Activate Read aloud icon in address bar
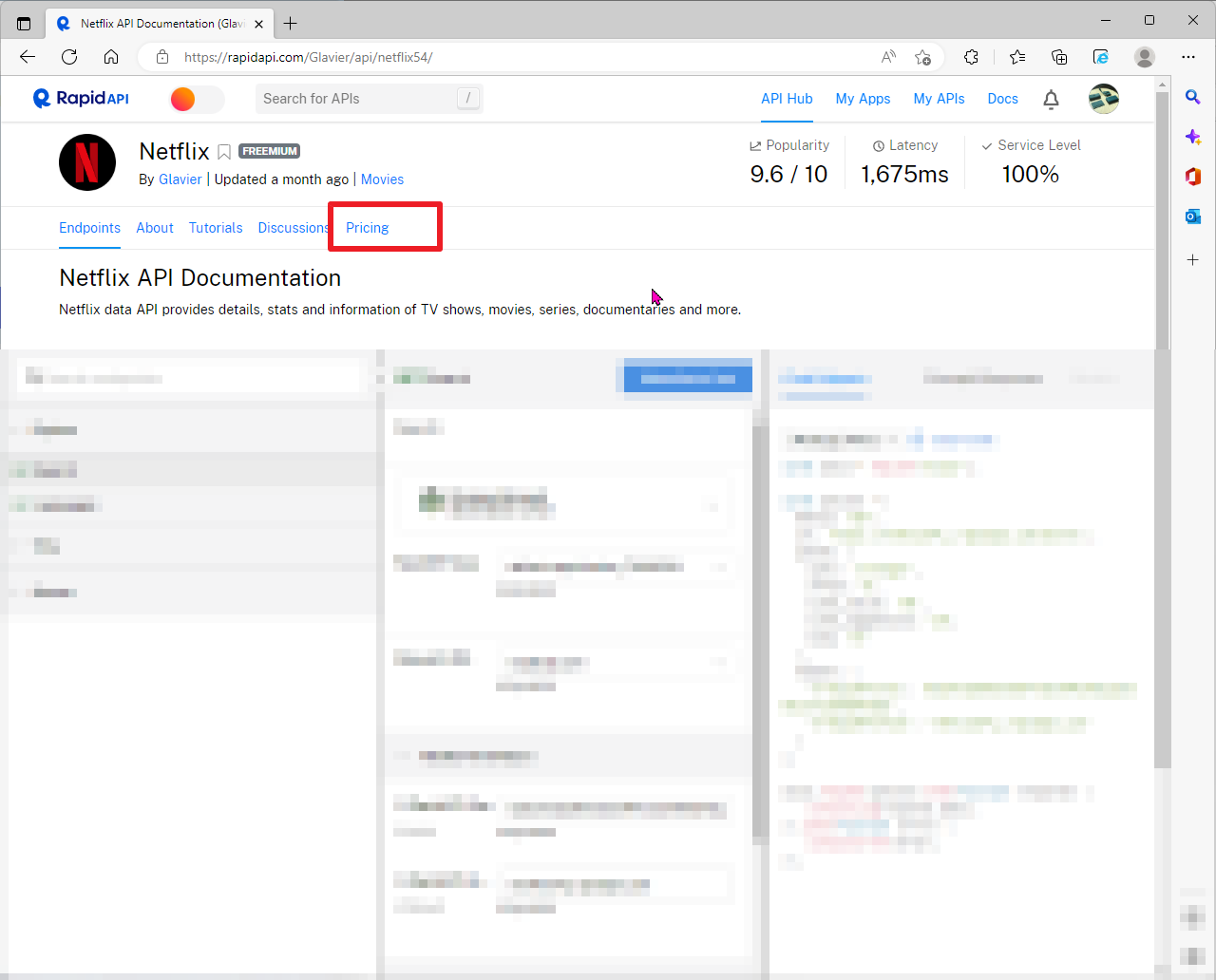This screenshot has width=1216, height=980. coord(888,57)
